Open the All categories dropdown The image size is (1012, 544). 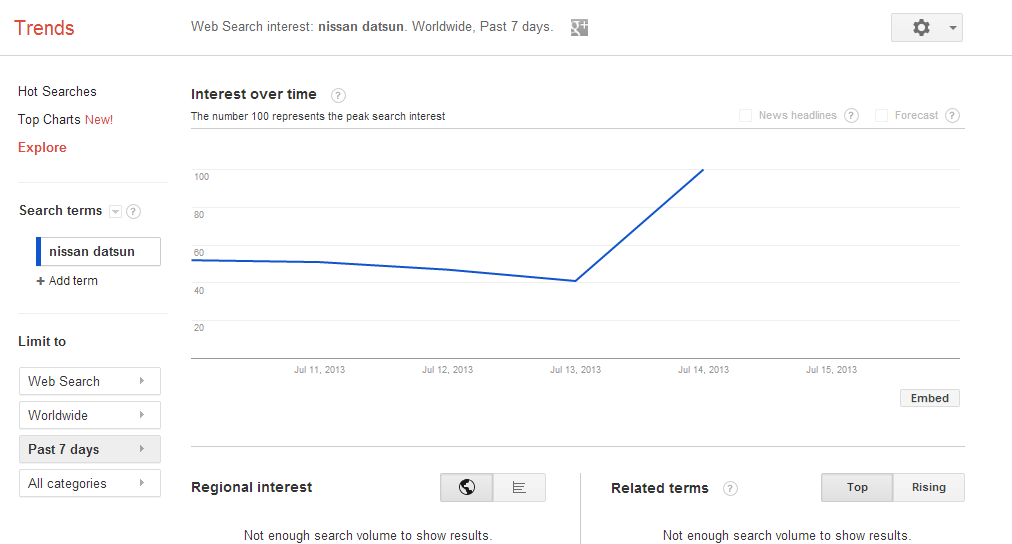[x=90, y=483]
